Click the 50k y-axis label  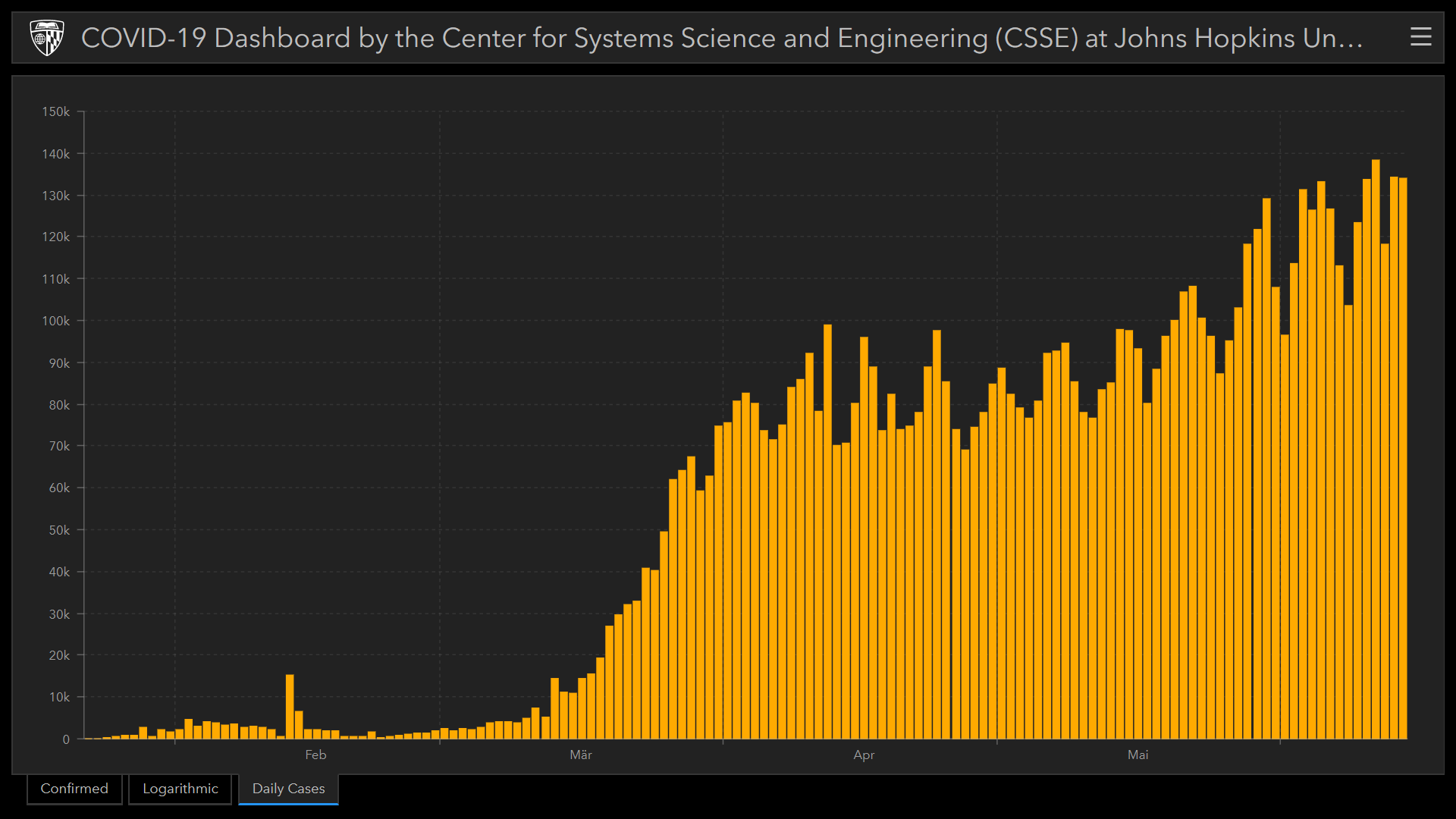(59, 530)
